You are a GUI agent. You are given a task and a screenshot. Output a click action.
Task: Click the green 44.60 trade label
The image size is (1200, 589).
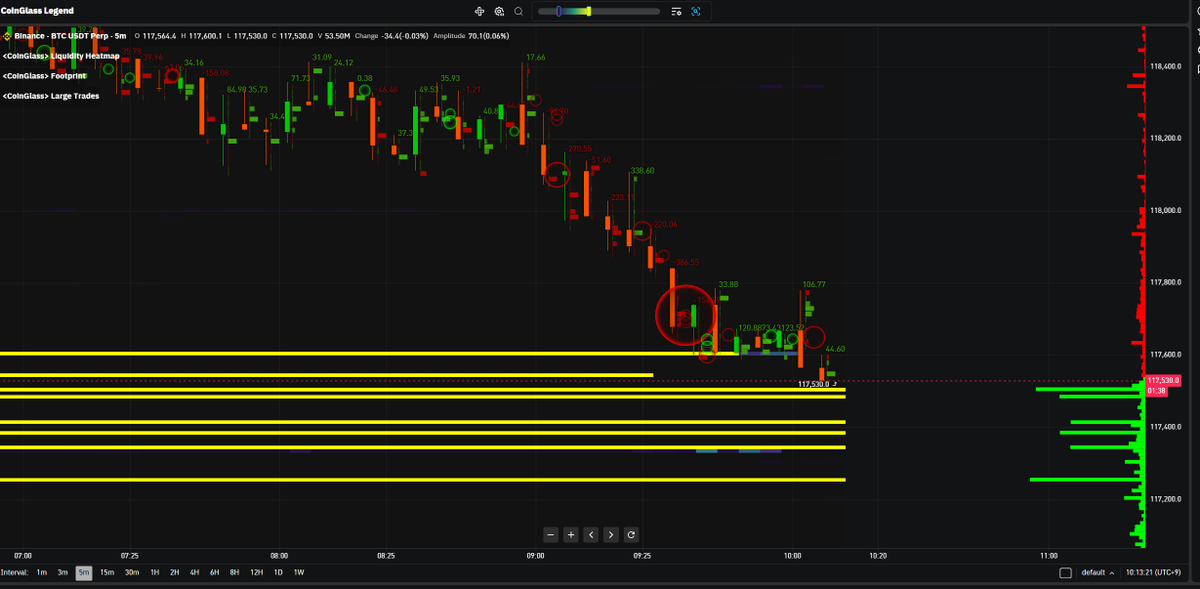[834, 349]
